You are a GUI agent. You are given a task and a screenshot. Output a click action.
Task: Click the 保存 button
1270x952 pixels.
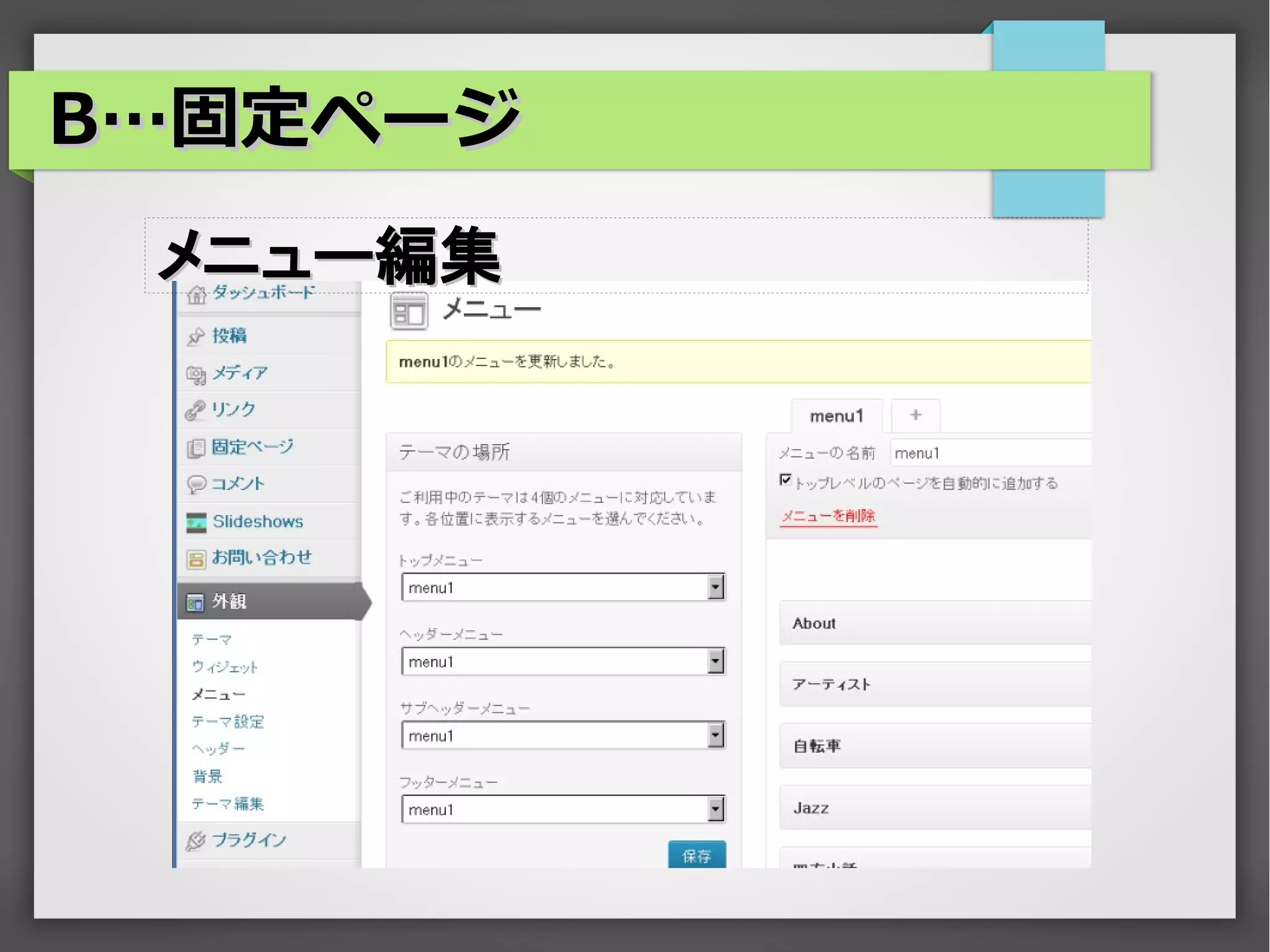[x=696, y=855]
